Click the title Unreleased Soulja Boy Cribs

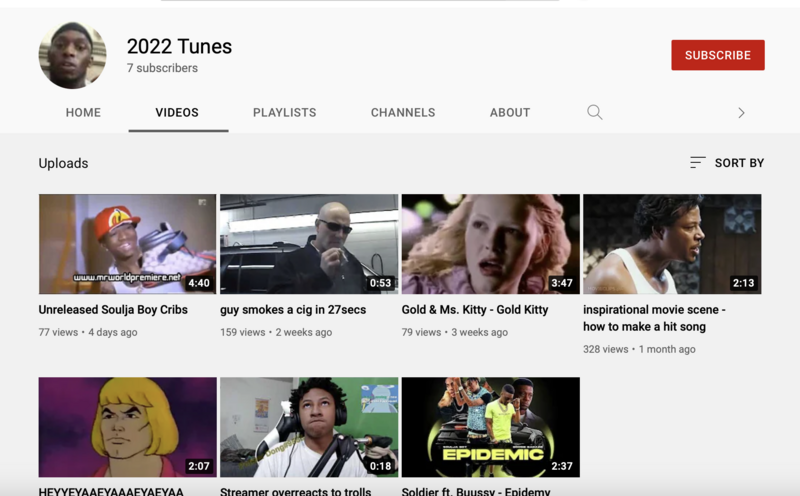pyautogui.click(x=113, y=310)
